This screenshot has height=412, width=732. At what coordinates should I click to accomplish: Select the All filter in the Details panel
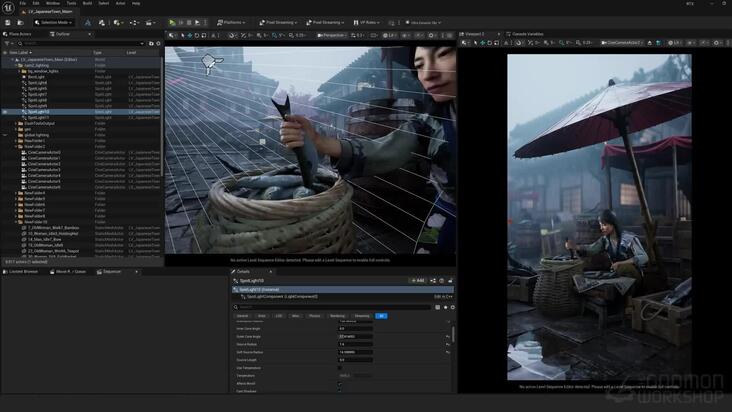(381, 316)
